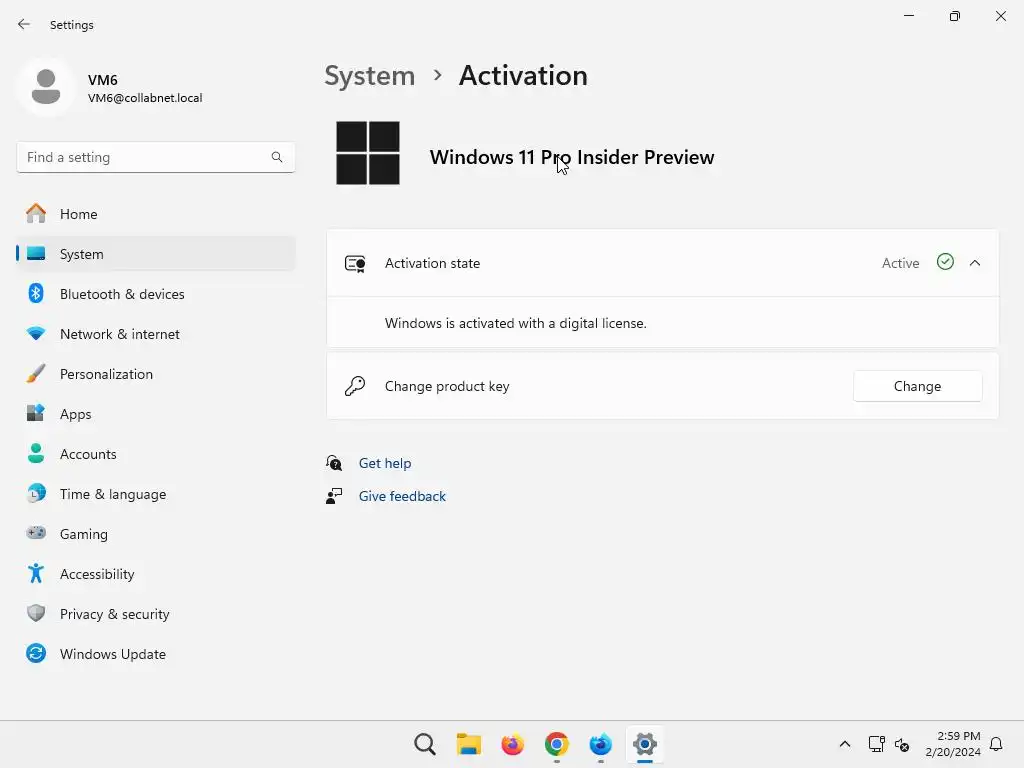Show hidden icons in system tray

click(845, 744)
